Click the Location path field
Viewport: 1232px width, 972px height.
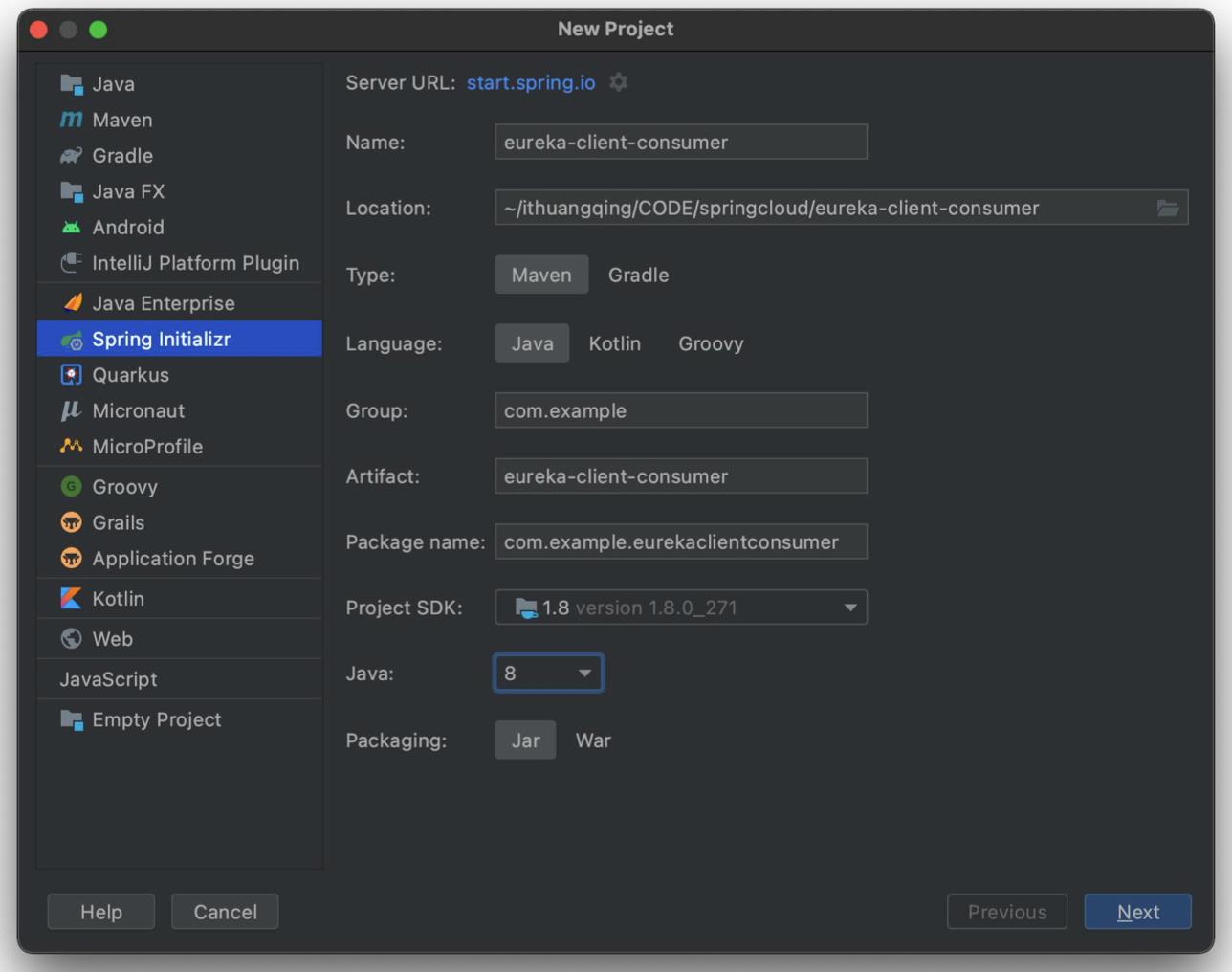(842, 208)
